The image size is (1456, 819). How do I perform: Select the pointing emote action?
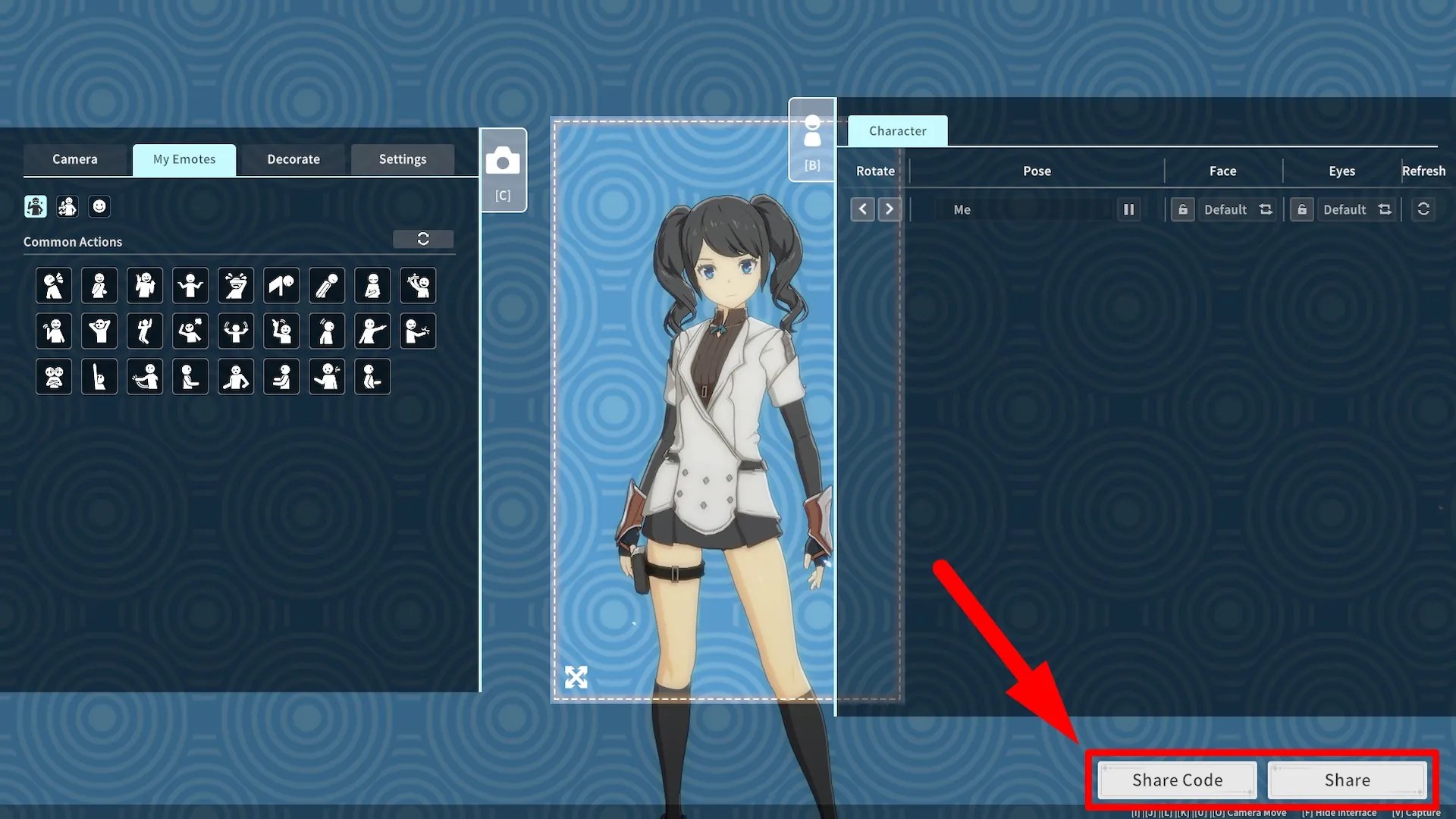click(372, 331)
